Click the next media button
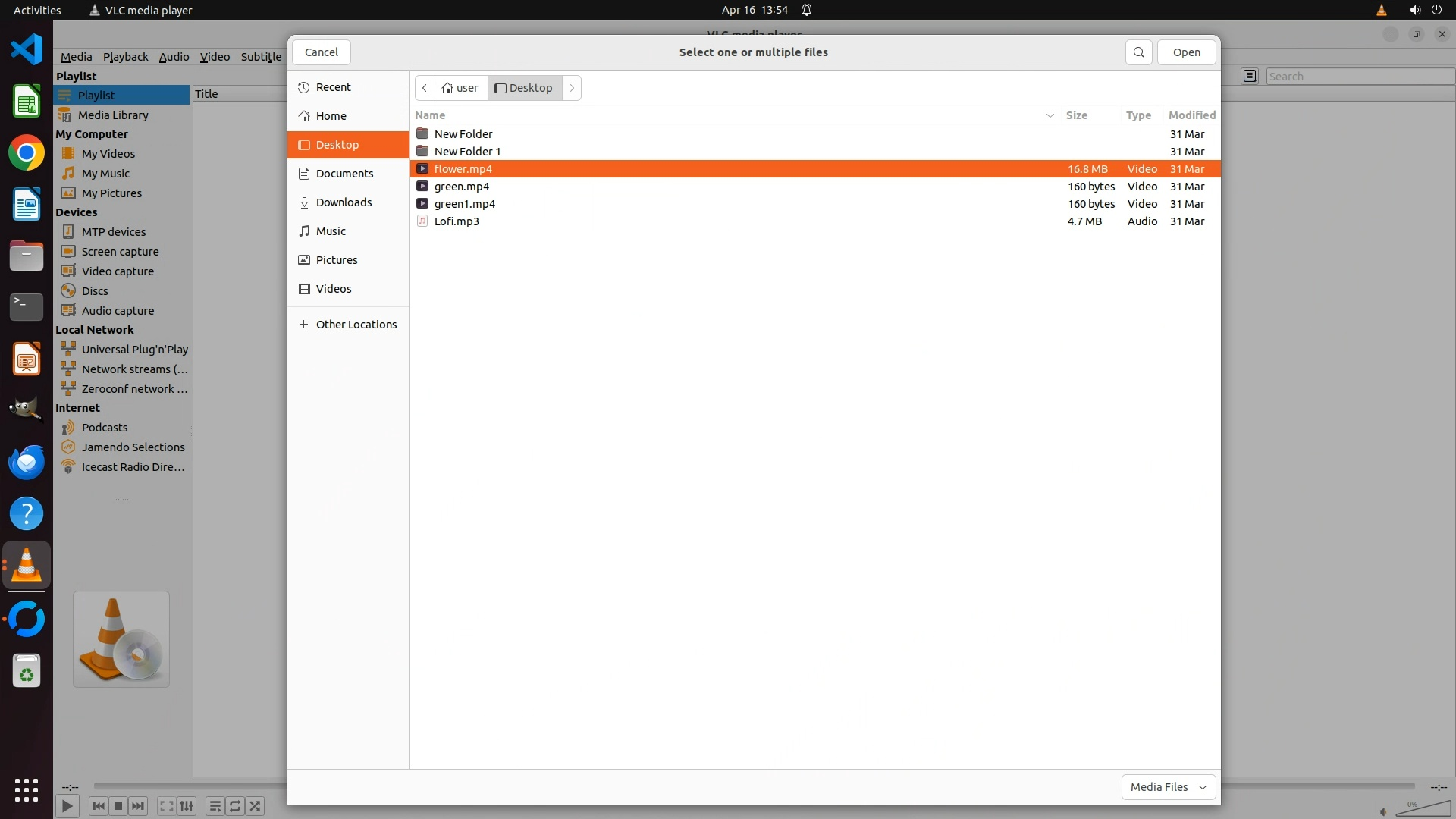This screenshot has height=819, width=1456. point(138,806)
